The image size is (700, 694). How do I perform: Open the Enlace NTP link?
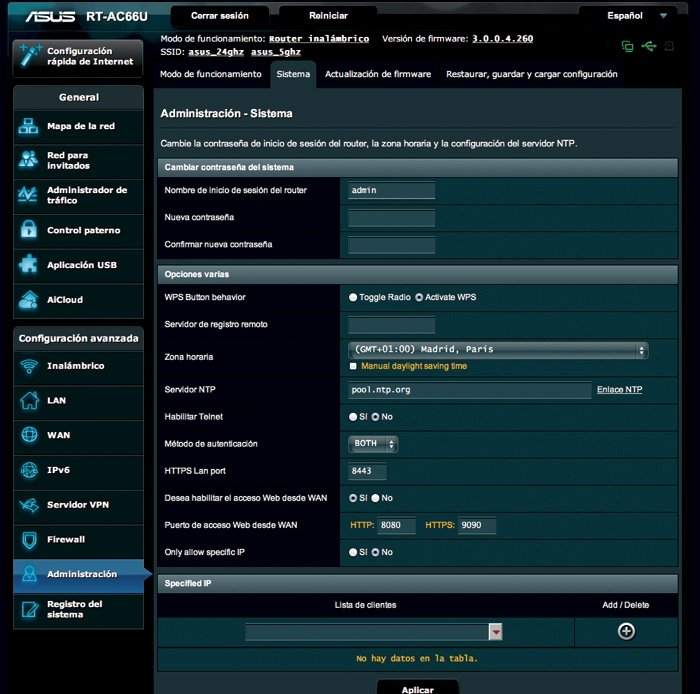[x=620, y=390]
